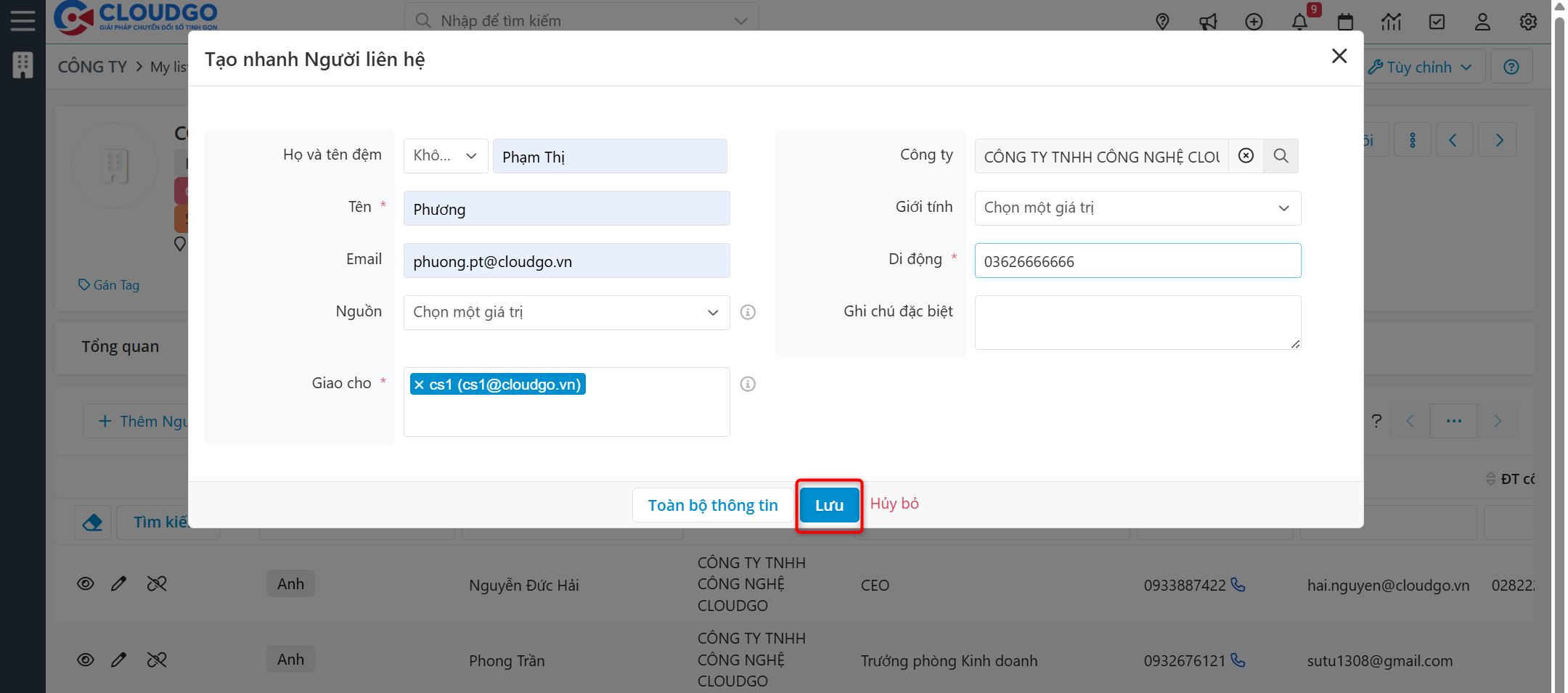Open the announcements megaphone icon
Viewport: 1568px width, 693px height.
point(1208,22)
